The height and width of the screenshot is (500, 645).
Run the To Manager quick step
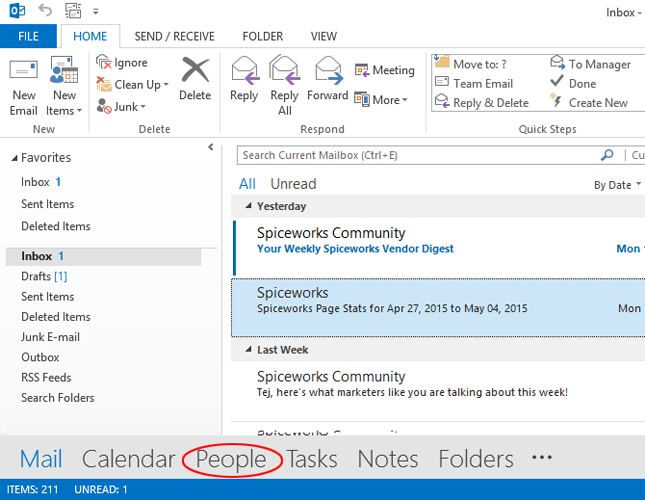click(x=590, y=64)
